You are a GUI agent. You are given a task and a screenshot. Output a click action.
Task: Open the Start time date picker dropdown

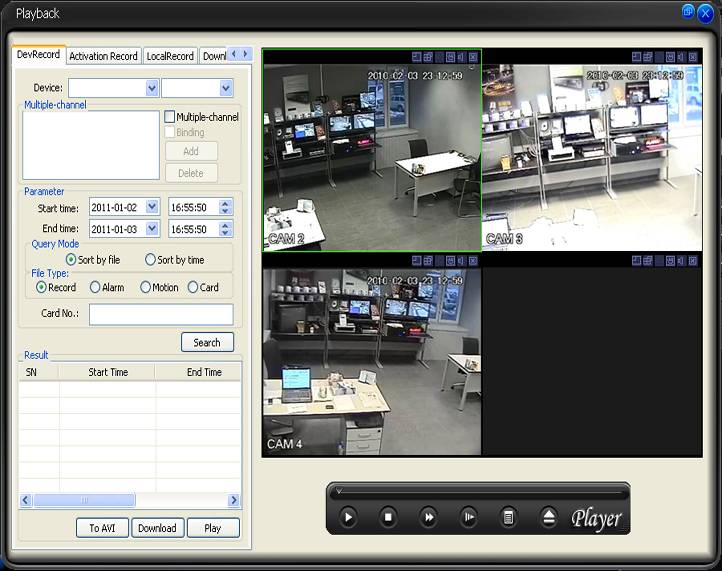point(152,207)
